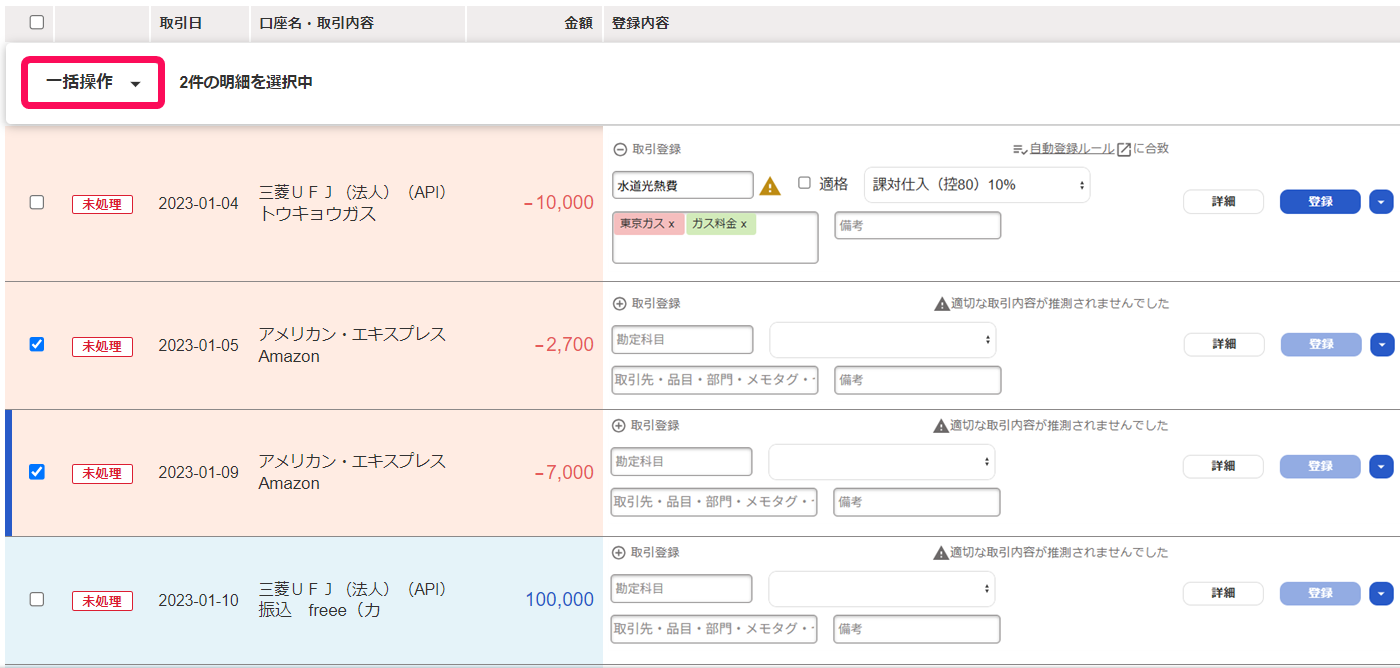
Task: Click 取引先・品目 tag field in -2,700 row
Action: coord(715,380)
